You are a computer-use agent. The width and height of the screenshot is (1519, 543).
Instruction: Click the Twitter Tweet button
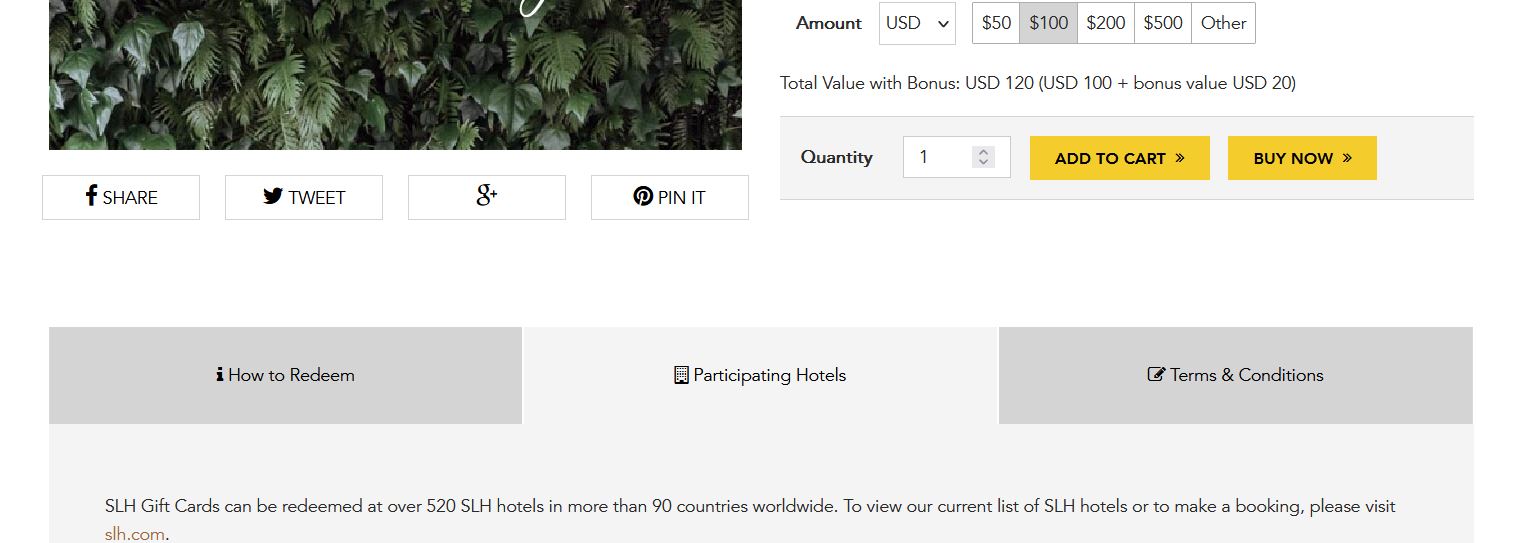(304, 197)
